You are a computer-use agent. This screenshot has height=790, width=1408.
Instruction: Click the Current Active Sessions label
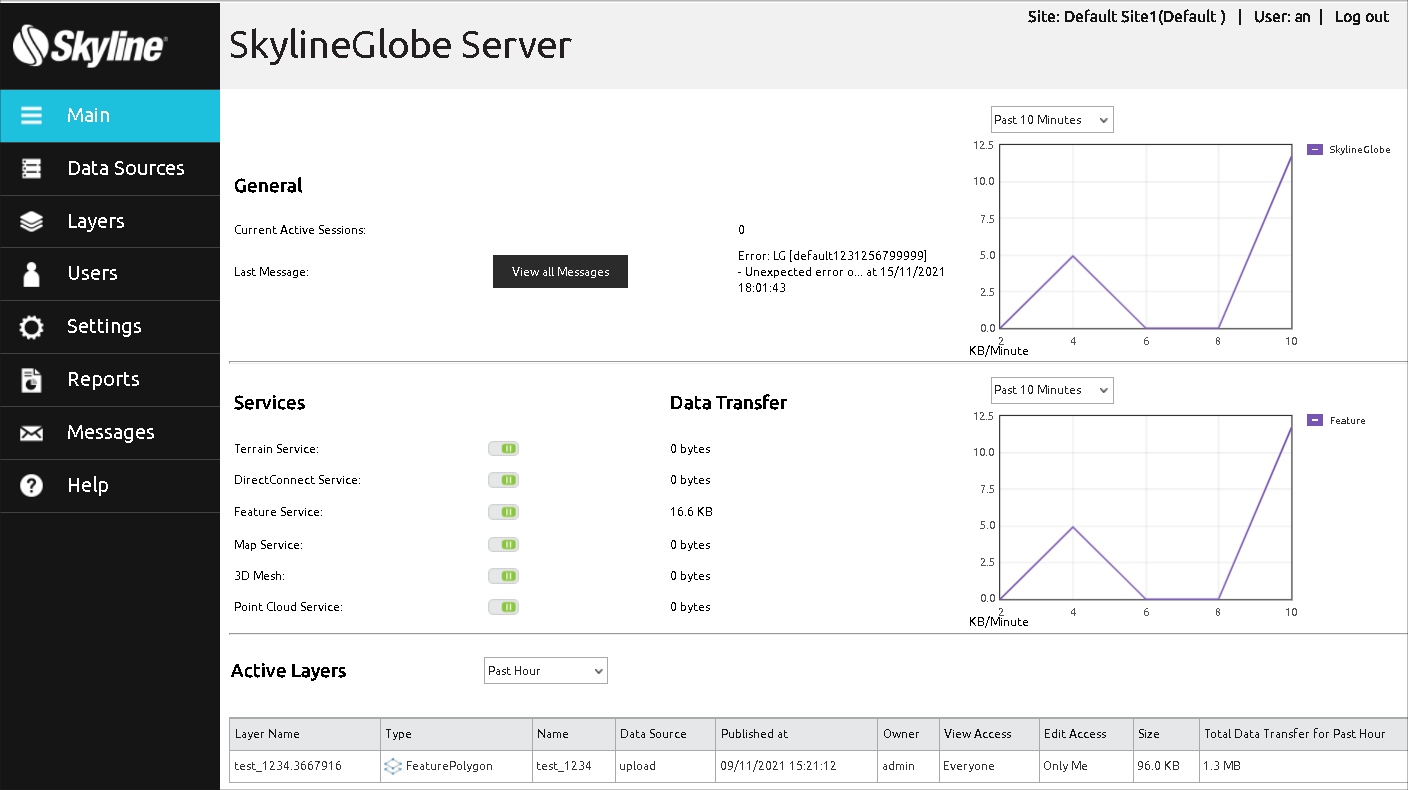[x=300, y=230]
